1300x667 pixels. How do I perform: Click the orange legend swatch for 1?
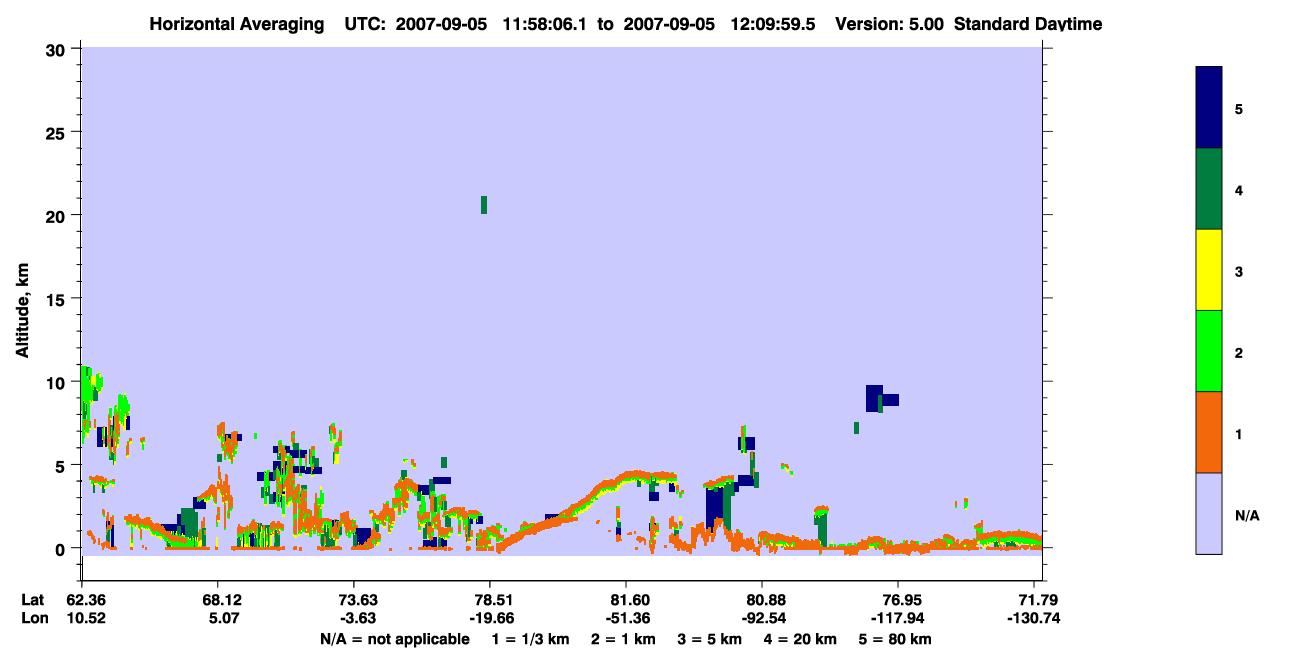(1209, 432)
